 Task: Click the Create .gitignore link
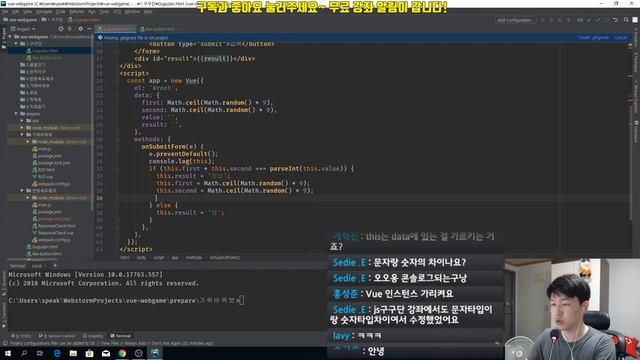(593, 38)
